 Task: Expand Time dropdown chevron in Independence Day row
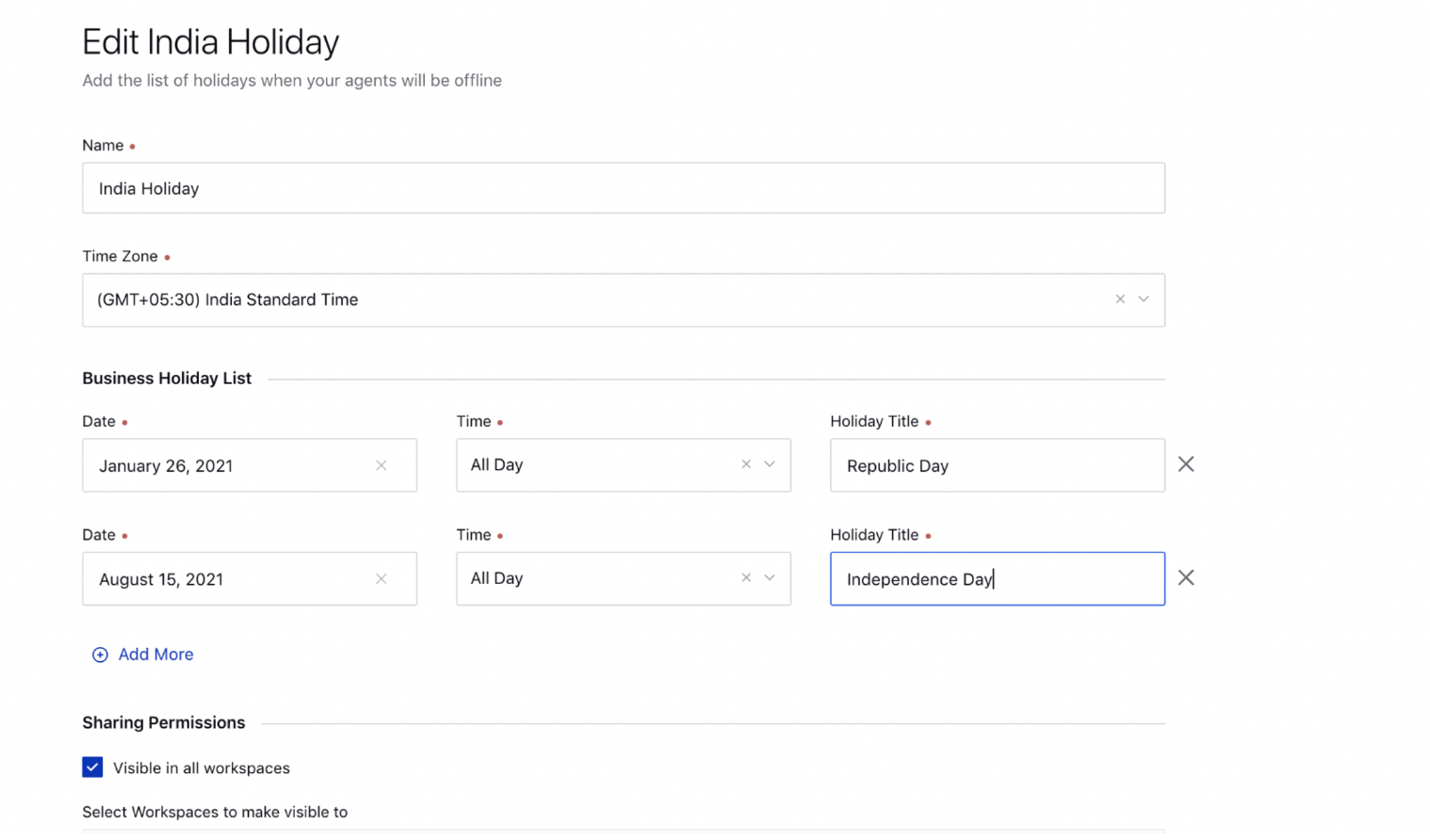[770, 578]
